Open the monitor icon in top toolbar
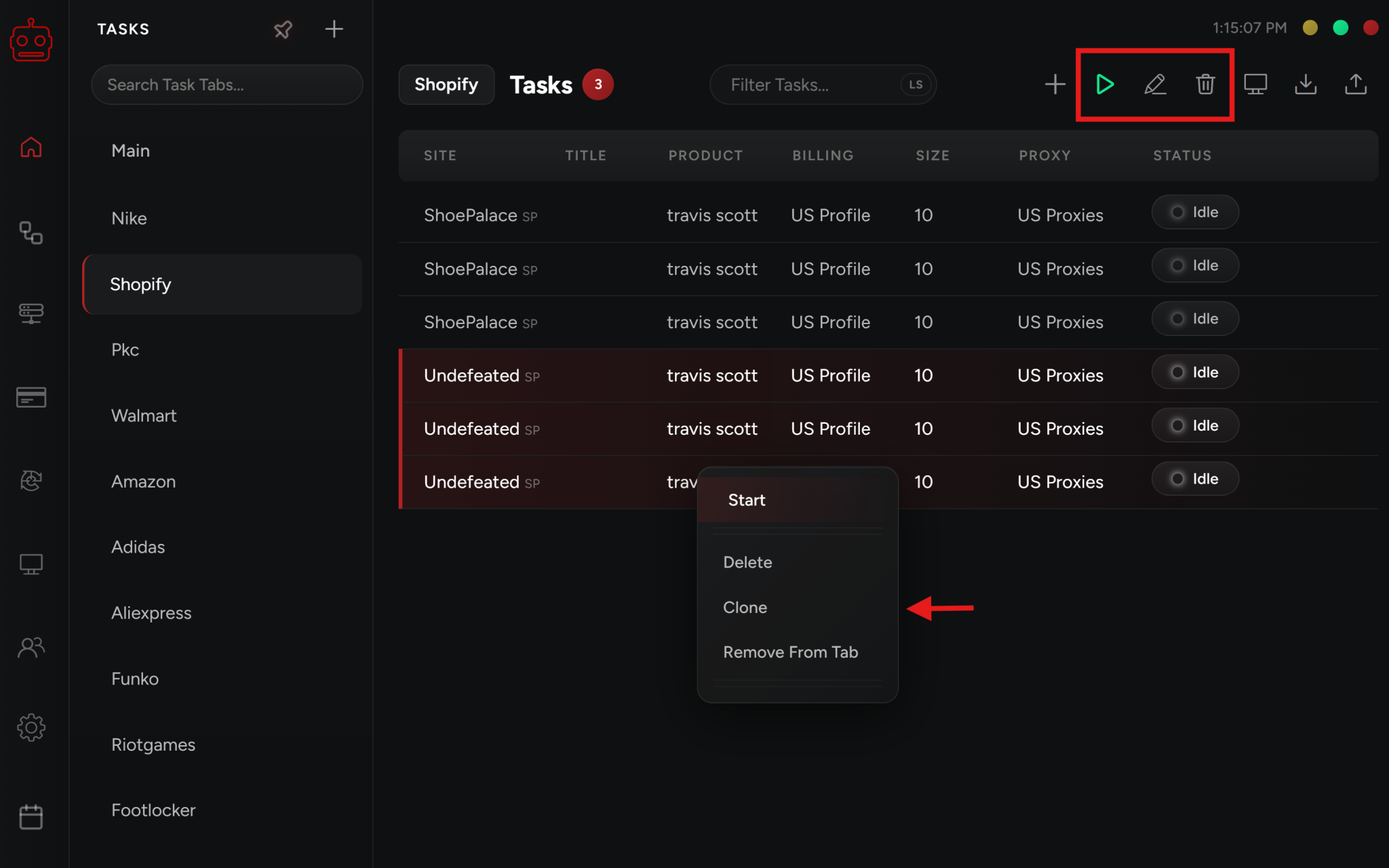The width and height of the screenshot is (1389, 868). pyautogui.click(x=1255, y=85)
